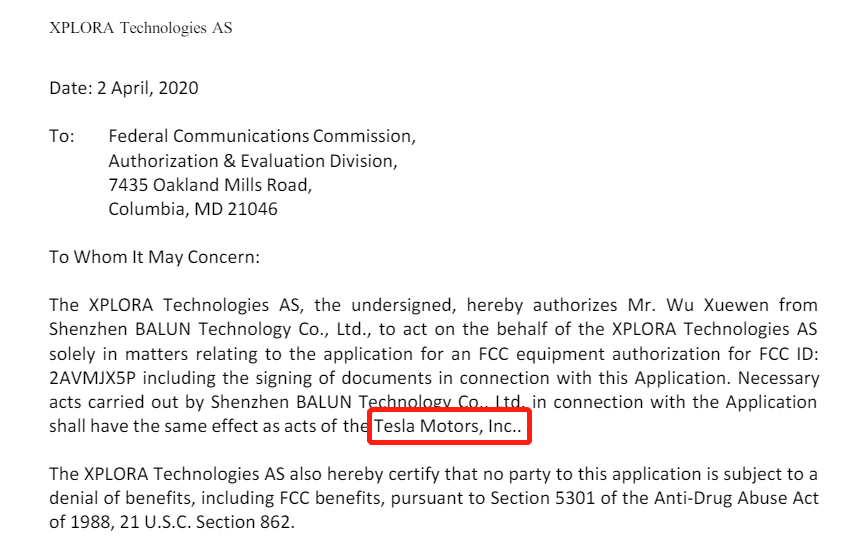Screen dimensions: 867x549
Task: Click the To Whom It May Concern salutation
Action: click(154, 257)
